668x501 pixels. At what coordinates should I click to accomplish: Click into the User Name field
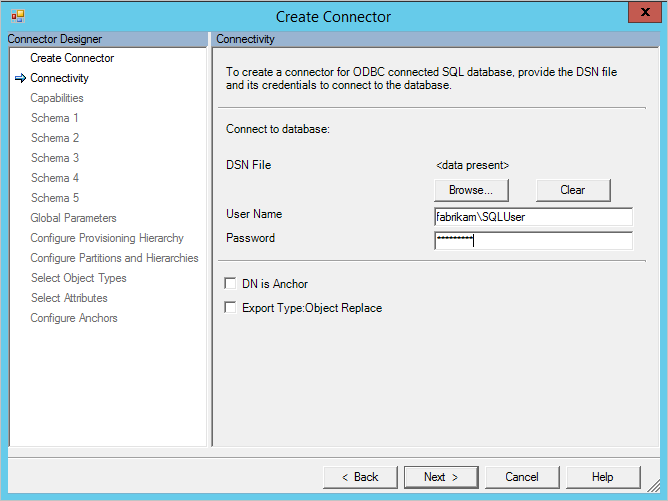[533, 217]
